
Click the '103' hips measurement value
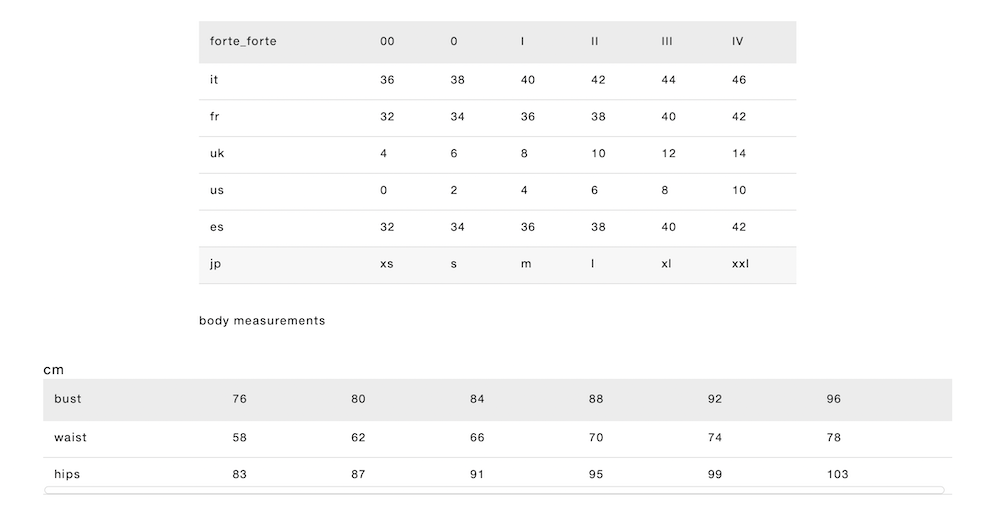click(837, 474)
